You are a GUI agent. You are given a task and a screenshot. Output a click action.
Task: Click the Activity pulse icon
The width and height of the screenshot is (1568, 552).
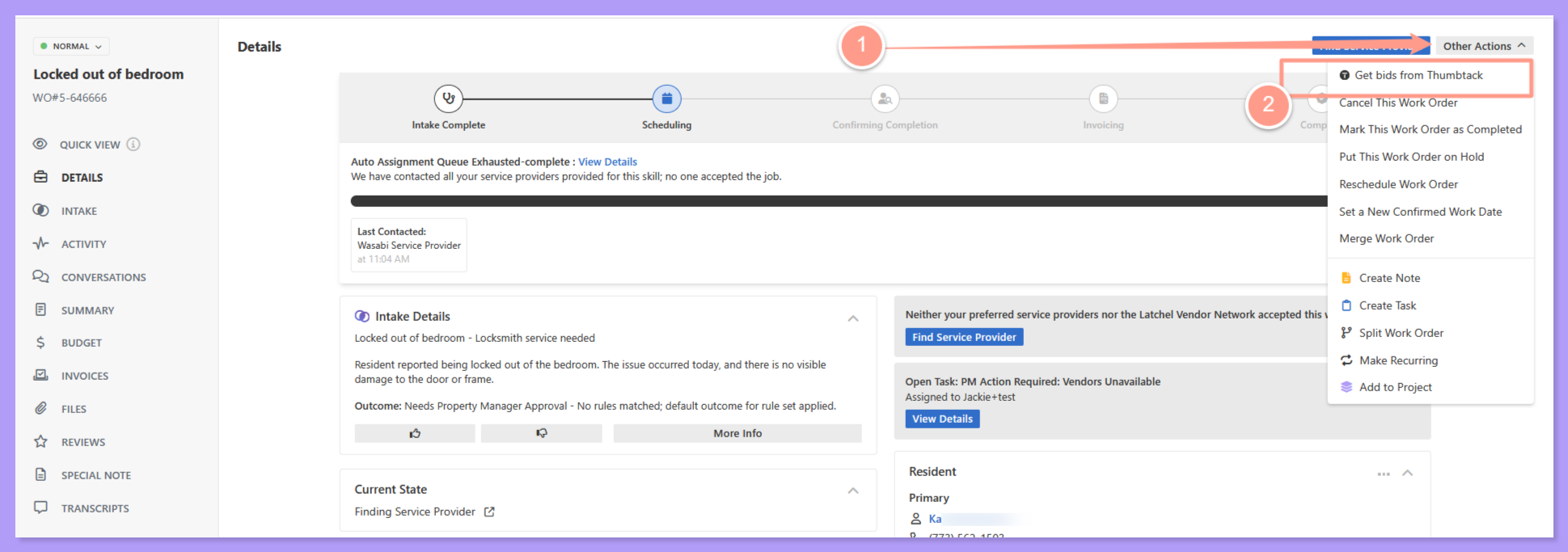40,243
